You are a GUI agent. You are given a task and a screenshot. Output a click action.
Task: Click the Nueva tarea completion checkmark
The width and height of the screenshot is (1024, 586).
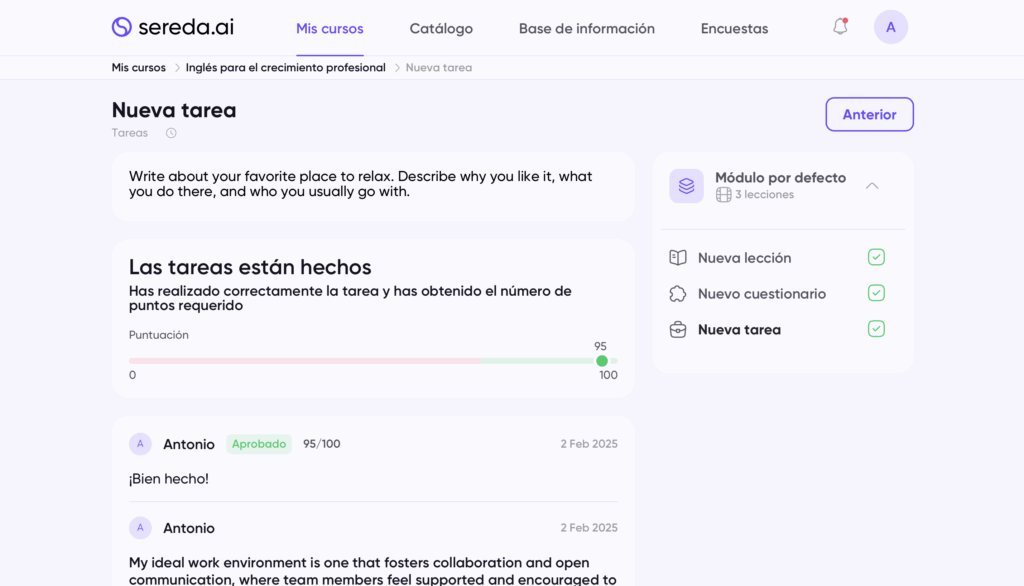(876, 329)
